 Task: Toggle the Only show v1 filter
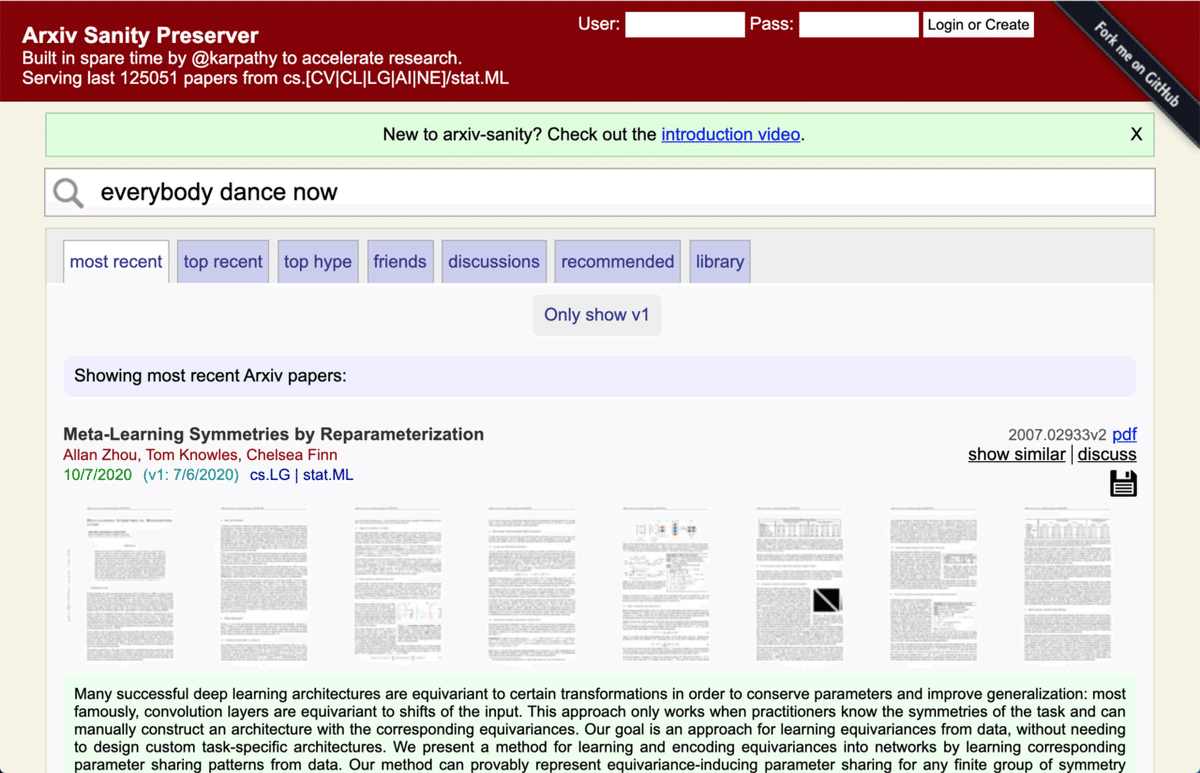pyautogui.click(x=597, y=314)
